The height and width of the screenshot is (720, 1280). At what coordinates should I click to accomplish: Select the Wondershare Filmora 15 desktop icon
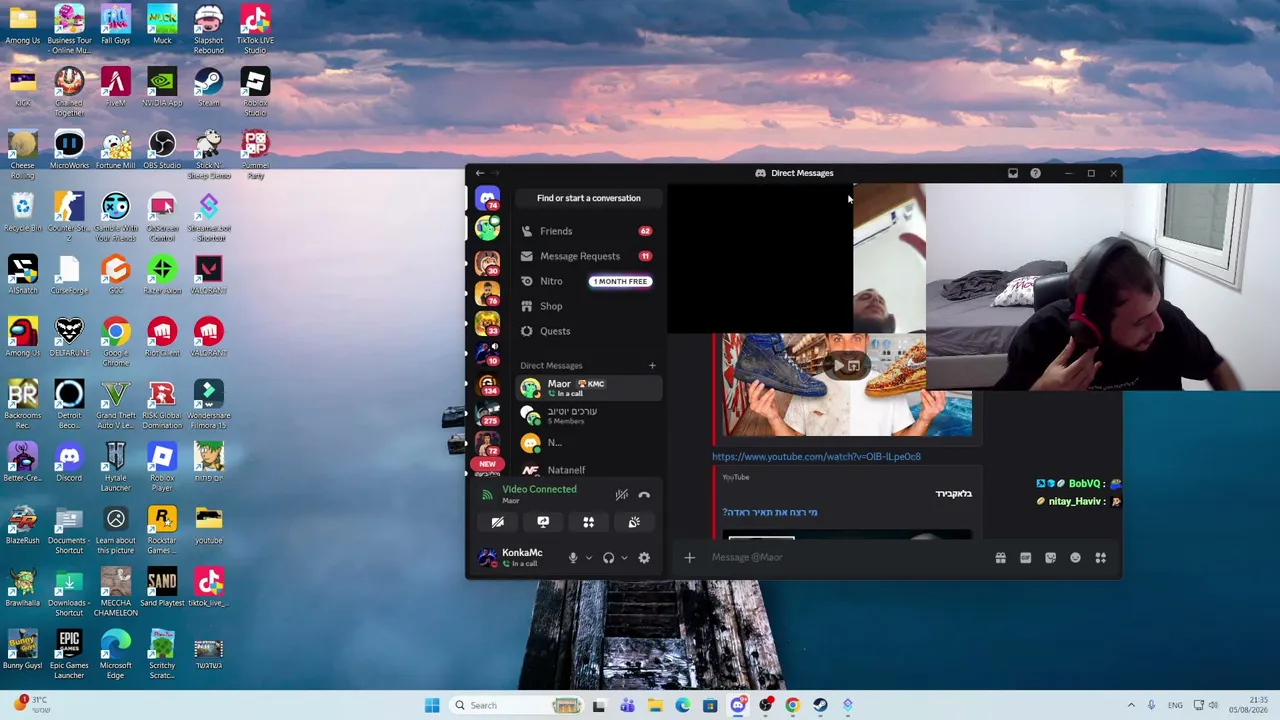pyautogui.click(x=208, y=405)
